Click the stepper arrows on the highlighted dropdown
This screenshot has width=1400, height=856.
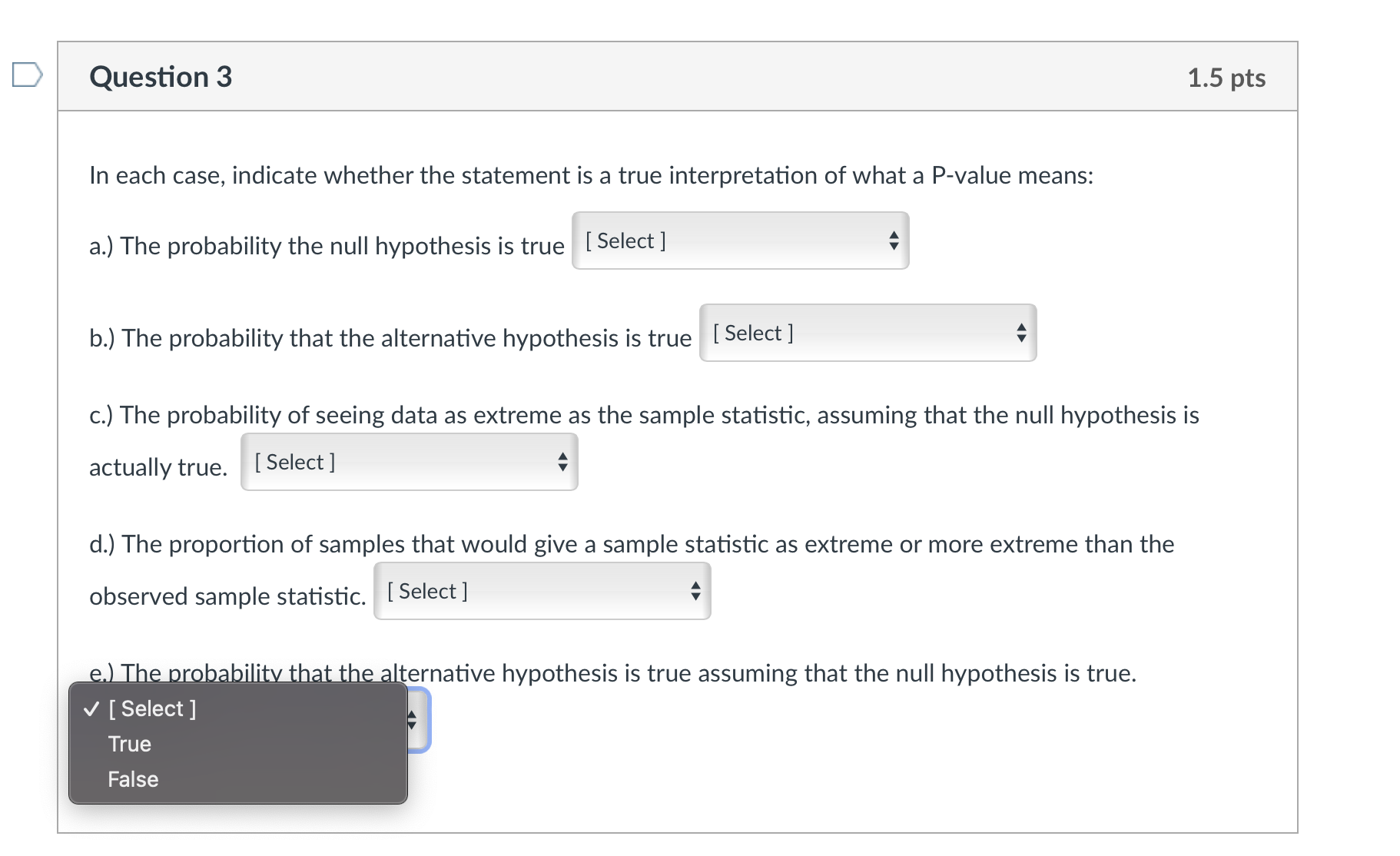413,720
